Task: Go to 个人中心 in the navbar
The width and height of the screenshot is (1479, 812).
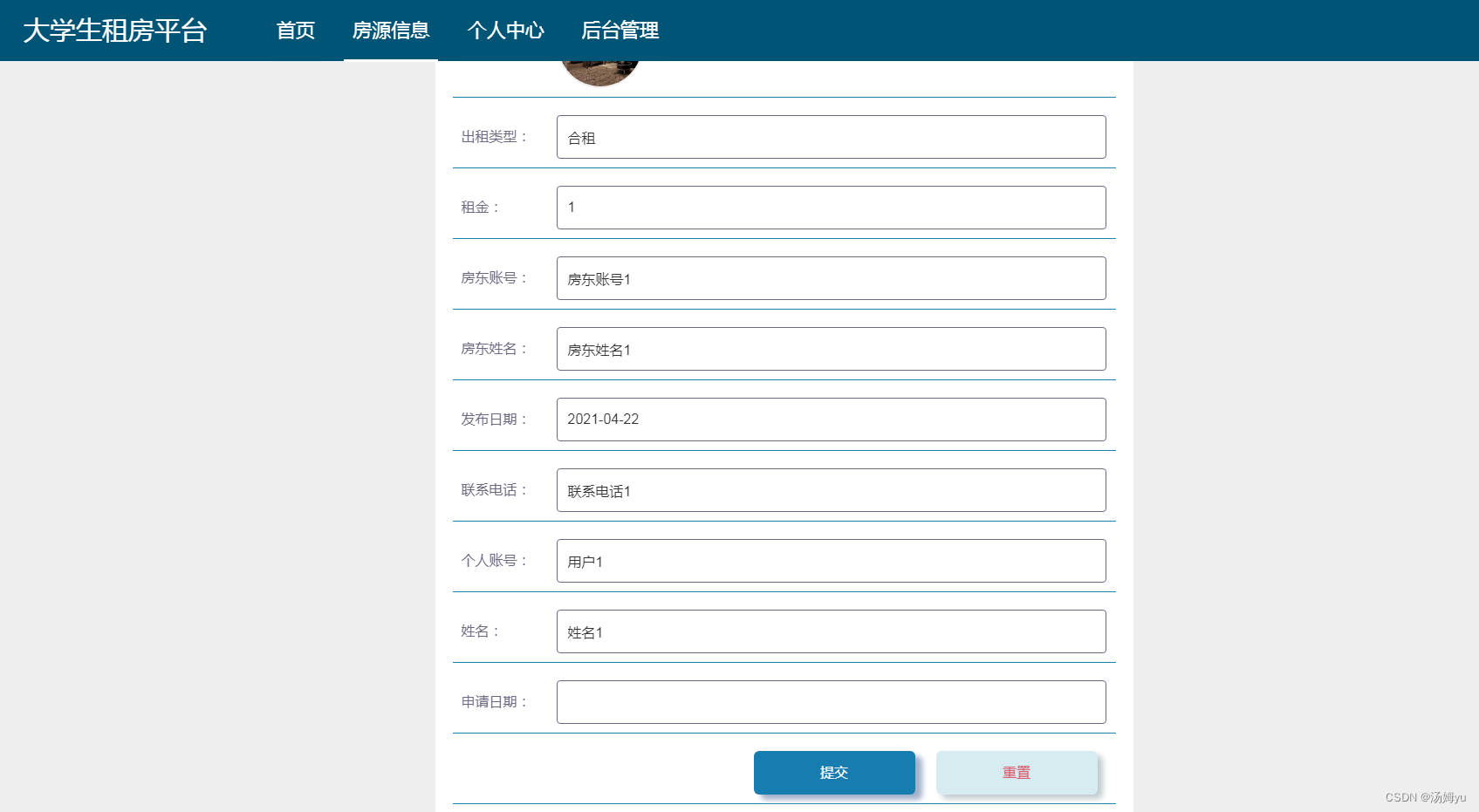Action: (506, 31)
